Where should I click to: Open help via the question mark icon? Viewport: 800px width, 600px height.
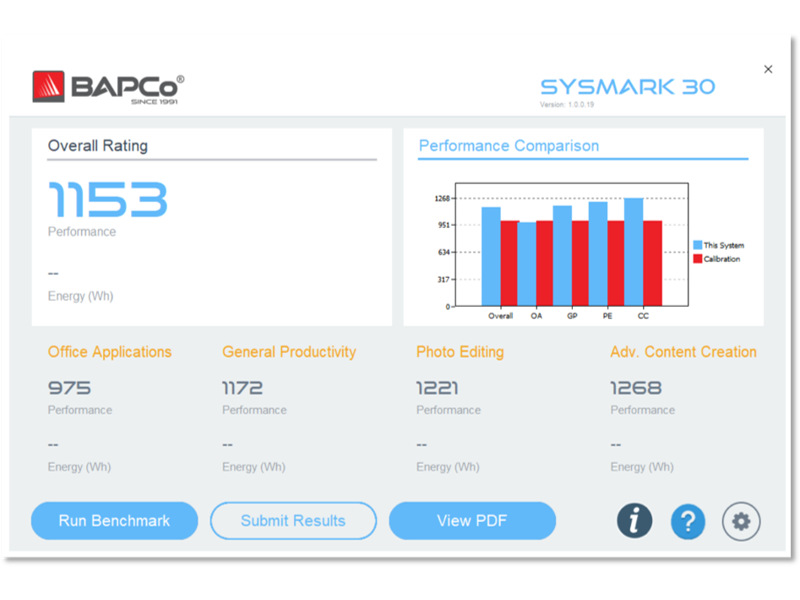[x=688, y=521]
